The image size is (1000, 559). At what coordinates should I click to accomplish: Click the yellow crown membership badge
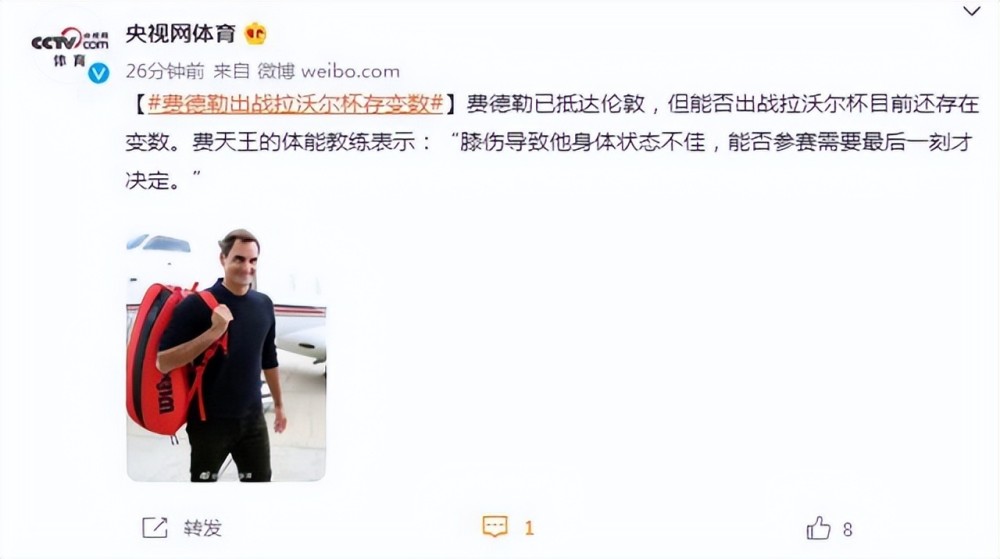tap(255, 33)
